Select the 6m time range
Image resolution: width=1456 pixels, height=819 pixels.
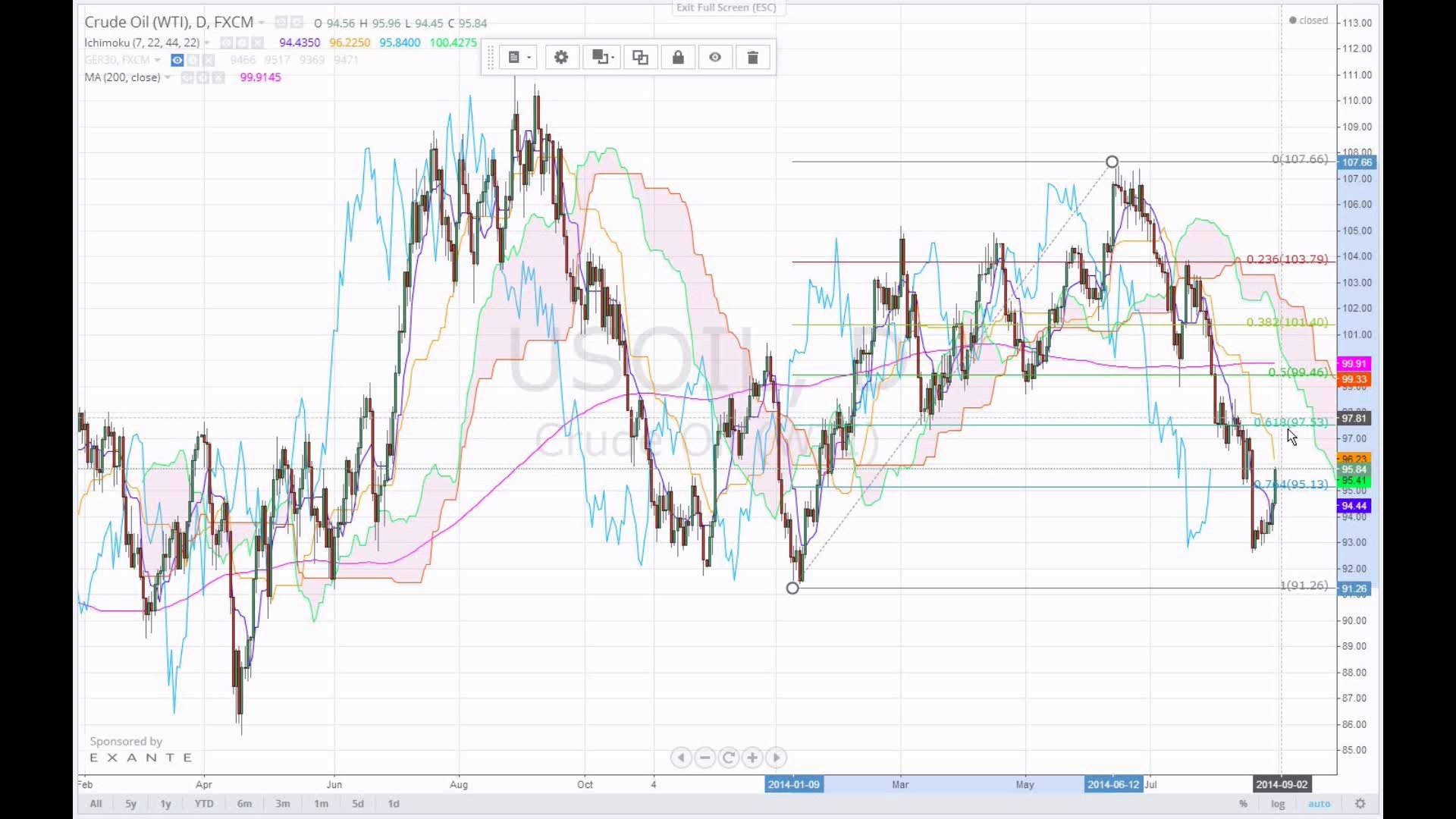point(244,804)
